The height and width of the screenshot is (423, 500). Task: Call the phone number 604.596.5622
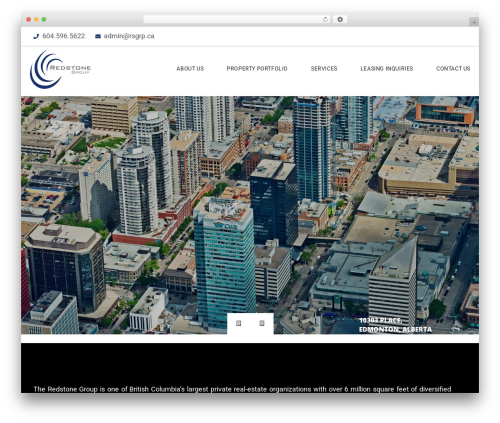pos(64,36)
